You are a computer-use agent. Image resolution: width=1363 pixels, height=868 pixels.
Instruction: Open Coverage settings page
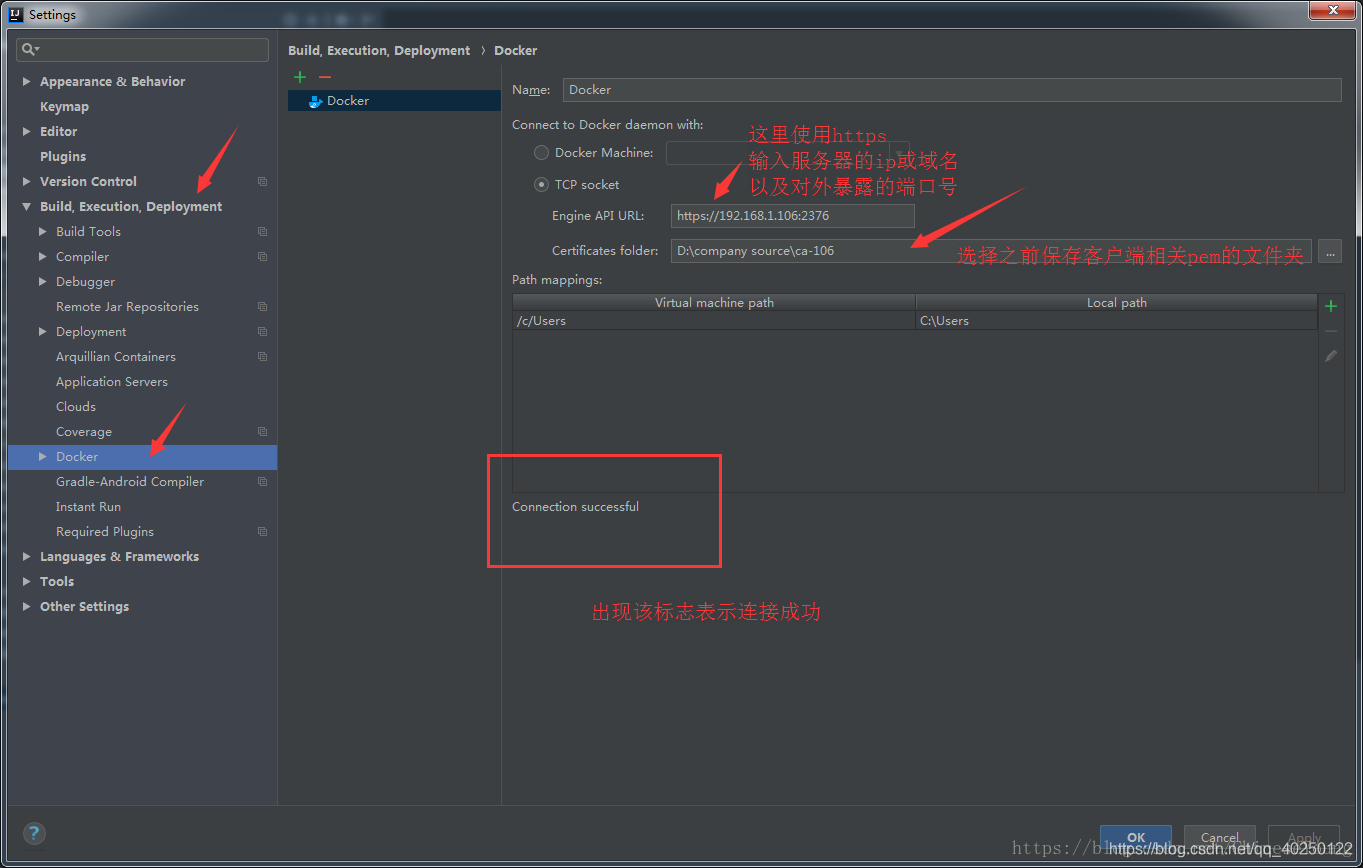pos(84,432)
